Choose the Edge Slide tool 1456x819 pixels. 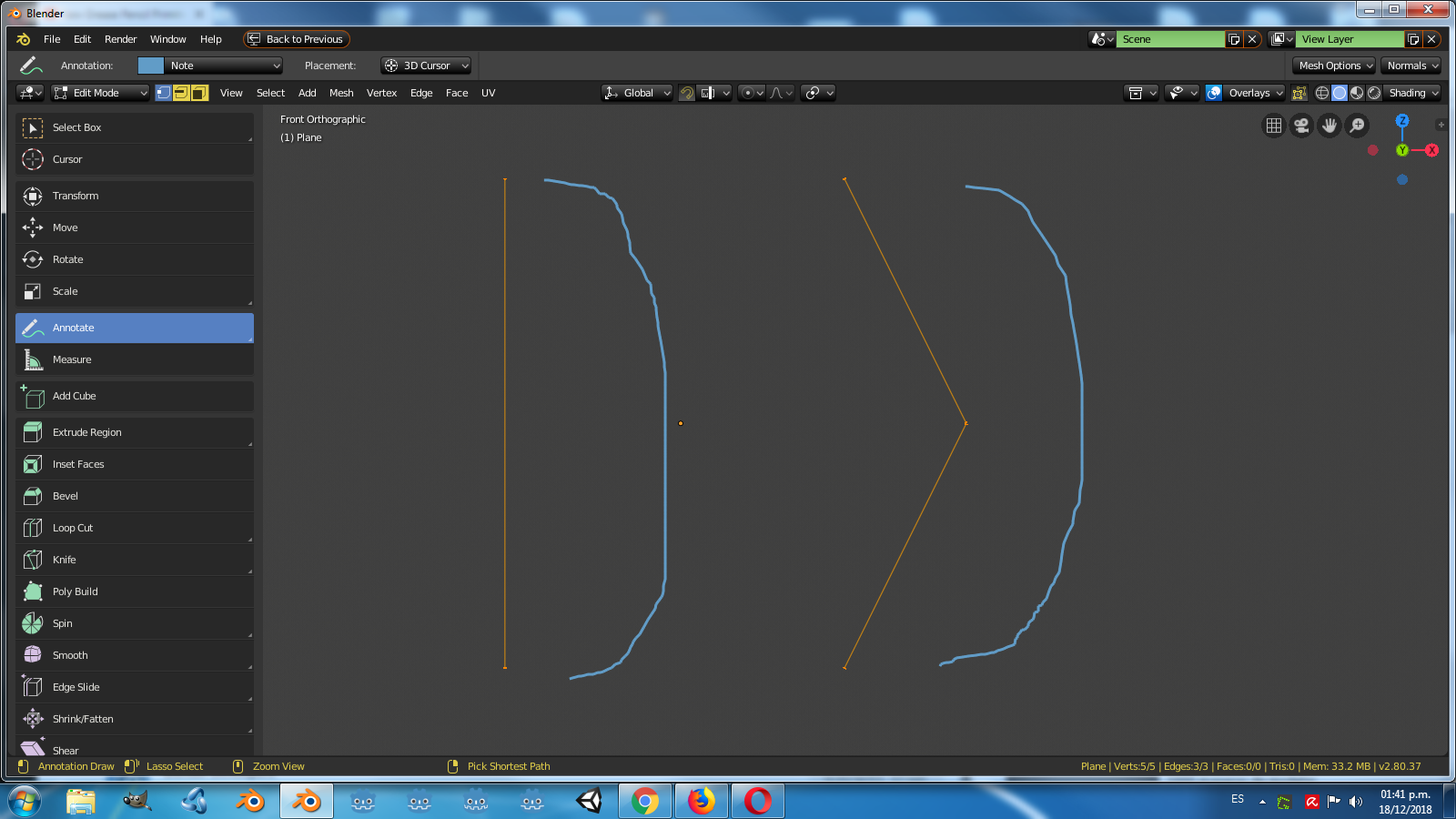[x=135, y=687]
